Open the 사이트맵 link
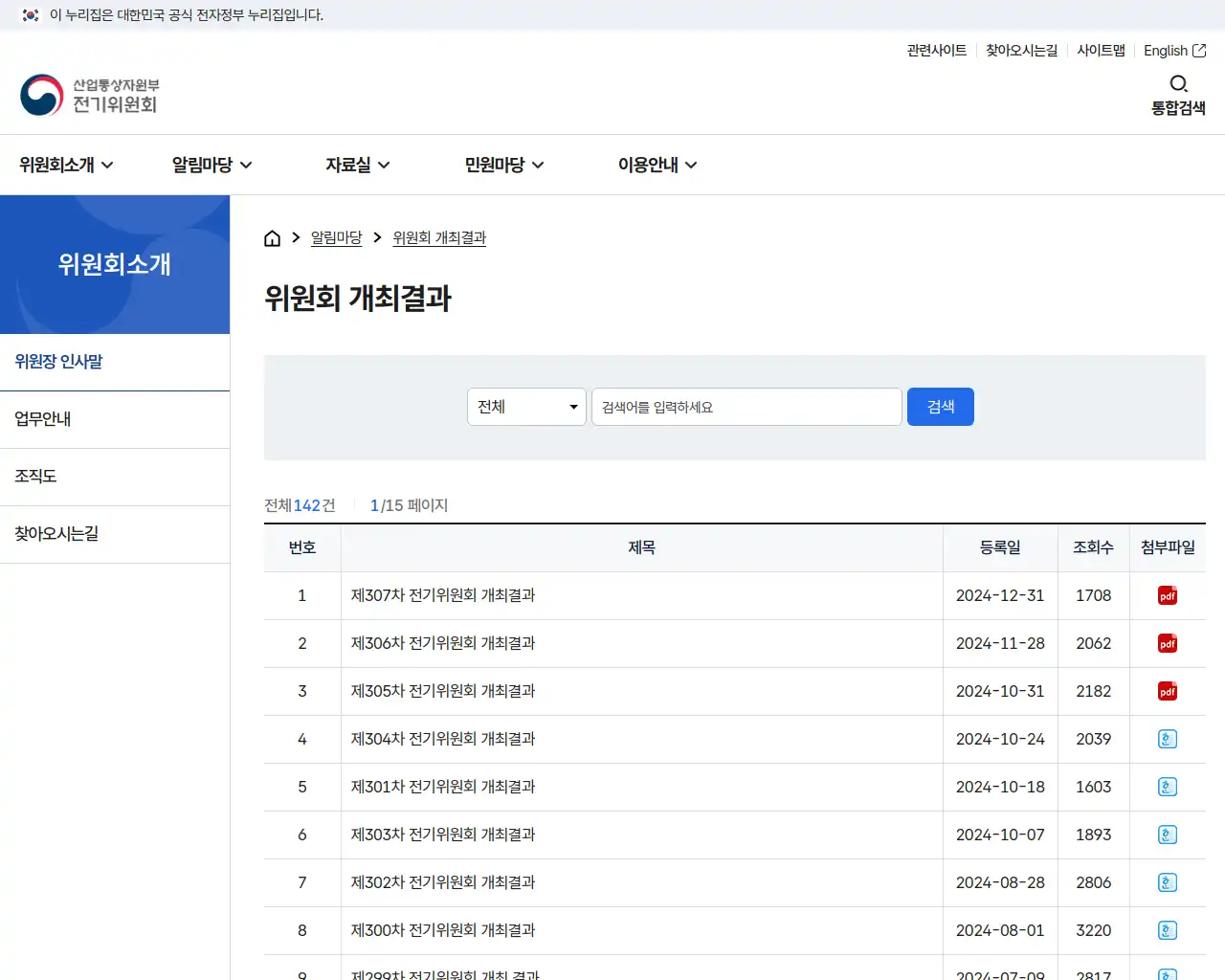The height and width of the screenshot is (980, 1225). click(1101, 51)
